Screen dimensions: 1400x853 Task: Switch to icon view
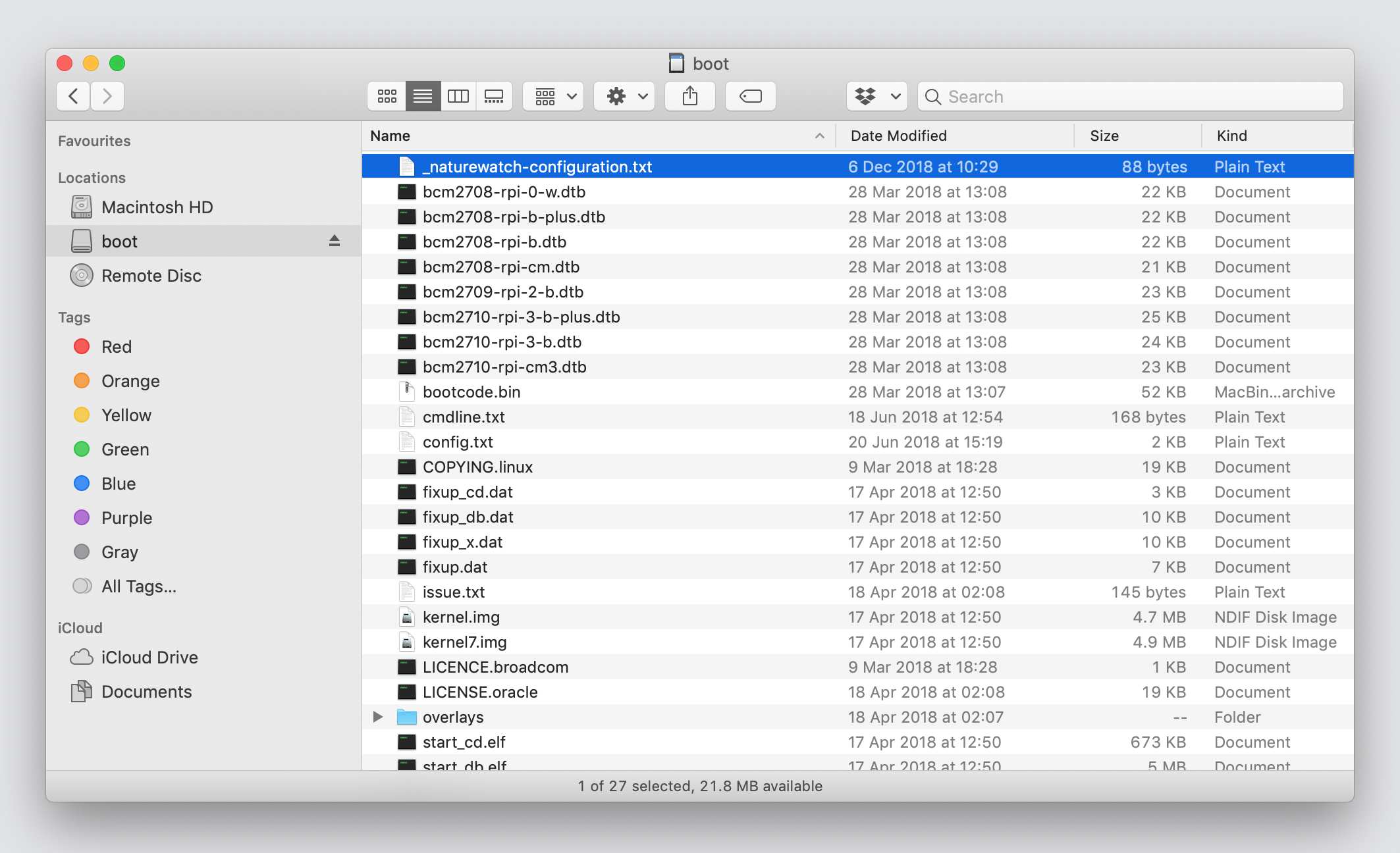[387, 97]
